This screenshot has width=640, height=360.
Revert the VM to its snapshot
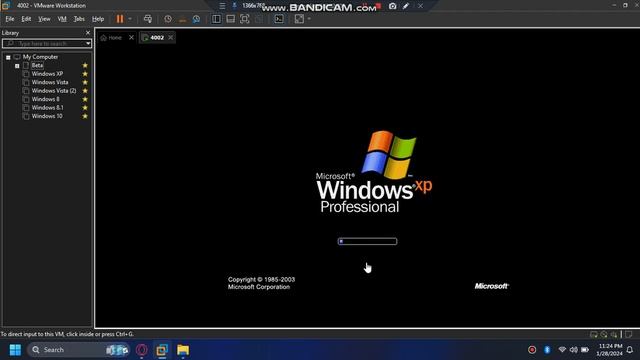182,19
